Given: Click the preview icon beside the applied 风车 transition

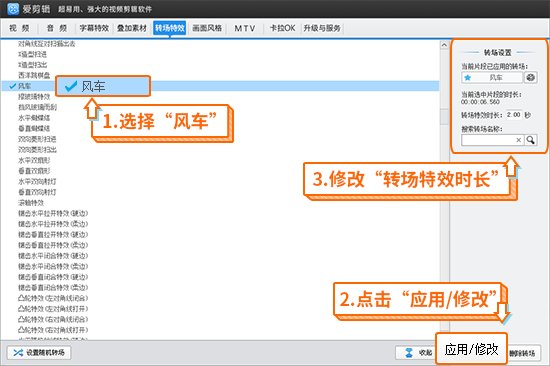Looking at the screenshot, I should click(530, 78).
